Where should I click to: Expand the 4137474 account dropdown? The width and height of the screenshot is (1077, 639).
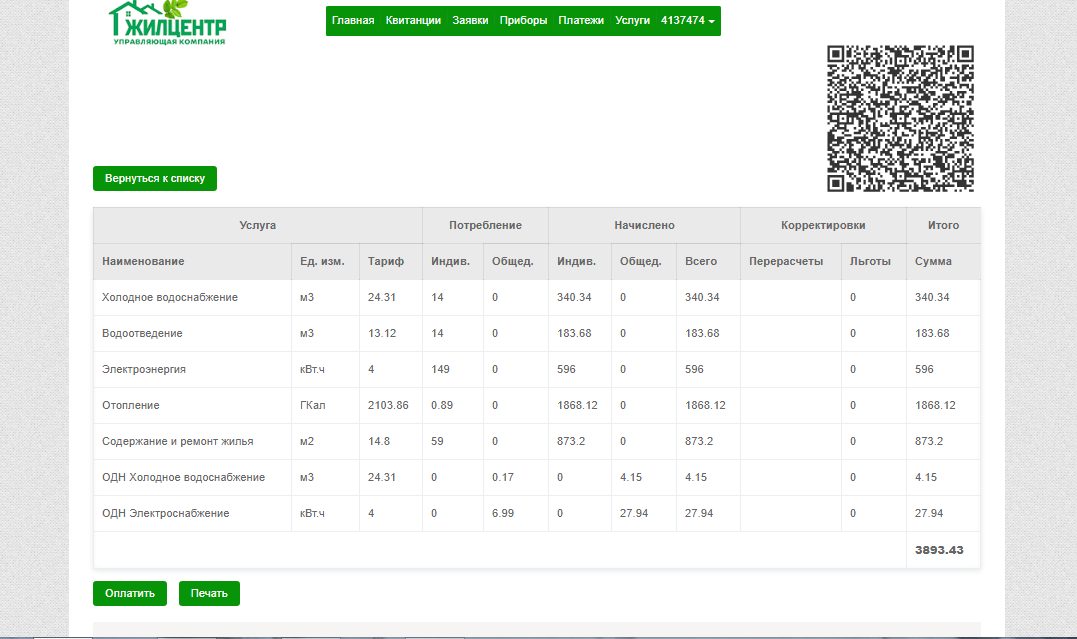(688, 21)
